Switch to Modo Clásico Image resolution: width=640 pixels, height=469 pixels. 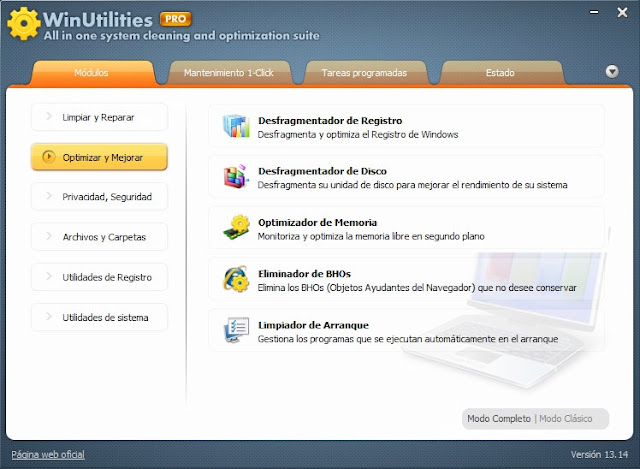[566, 419]
